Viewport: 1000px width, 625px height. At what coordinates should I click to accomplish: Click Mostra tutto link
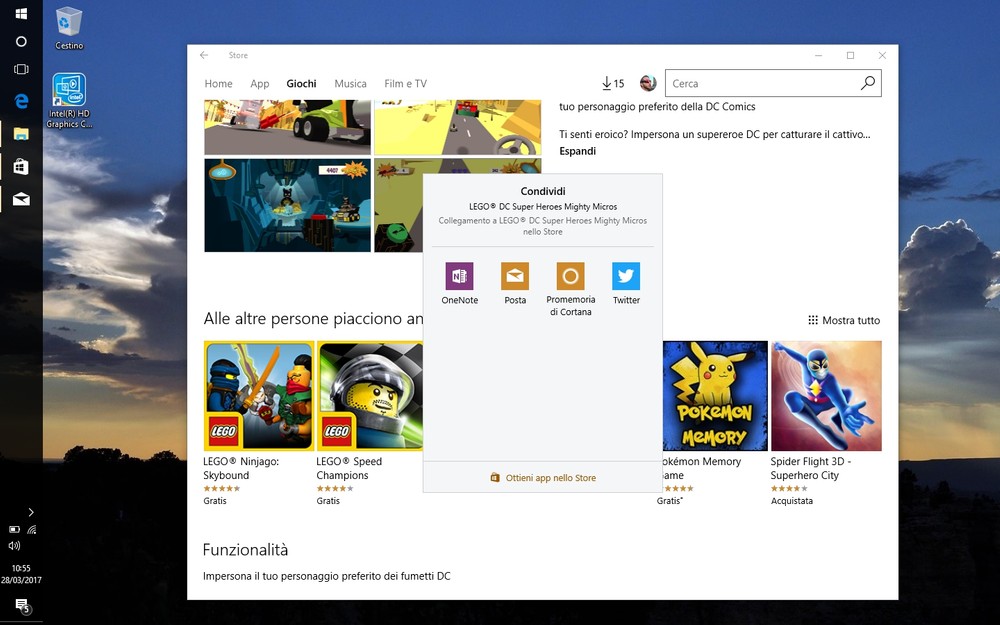844,320
